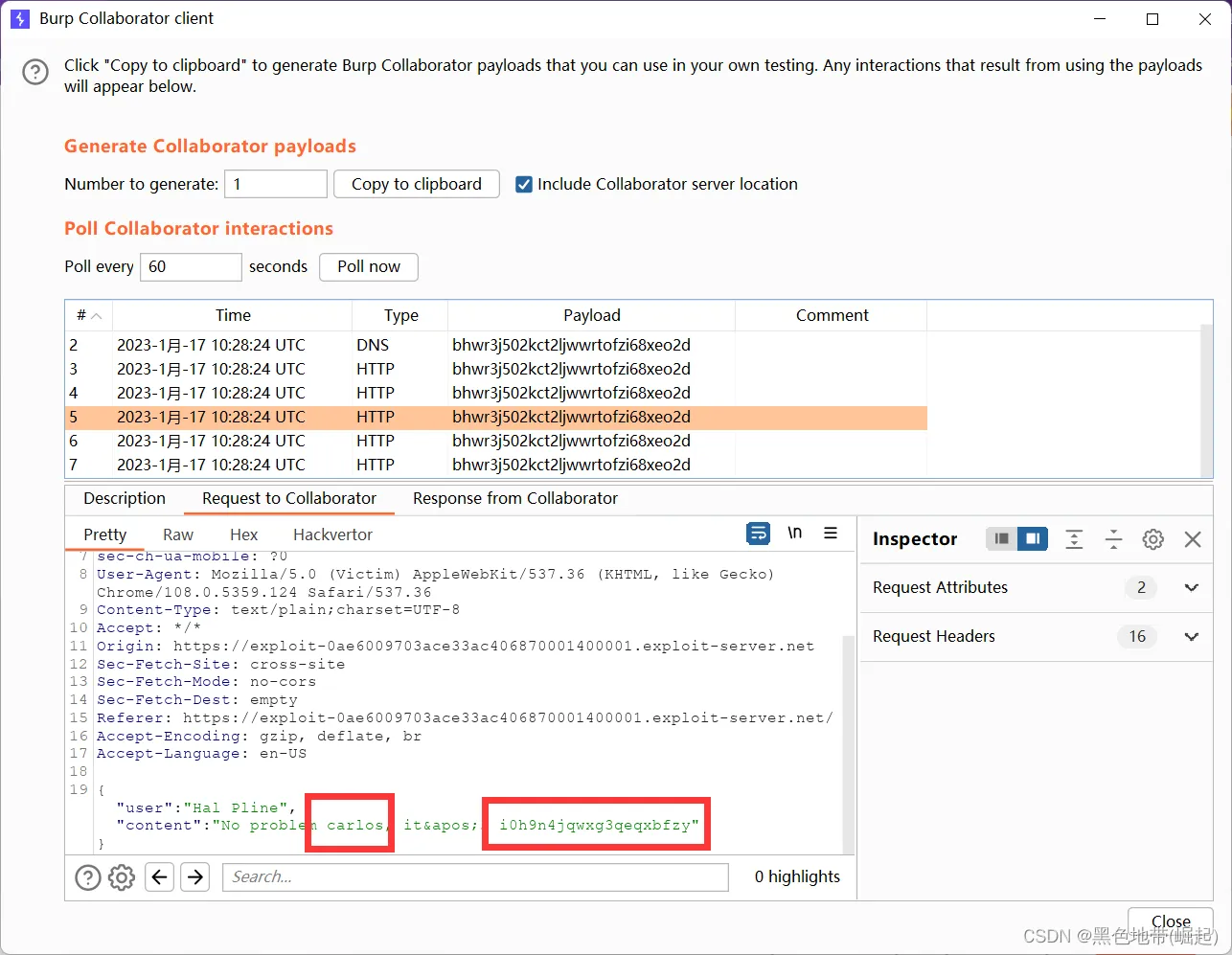The width and height of the screenshot is (1232, 955).
Task: Open the Description tab
Action: (125, 499)
